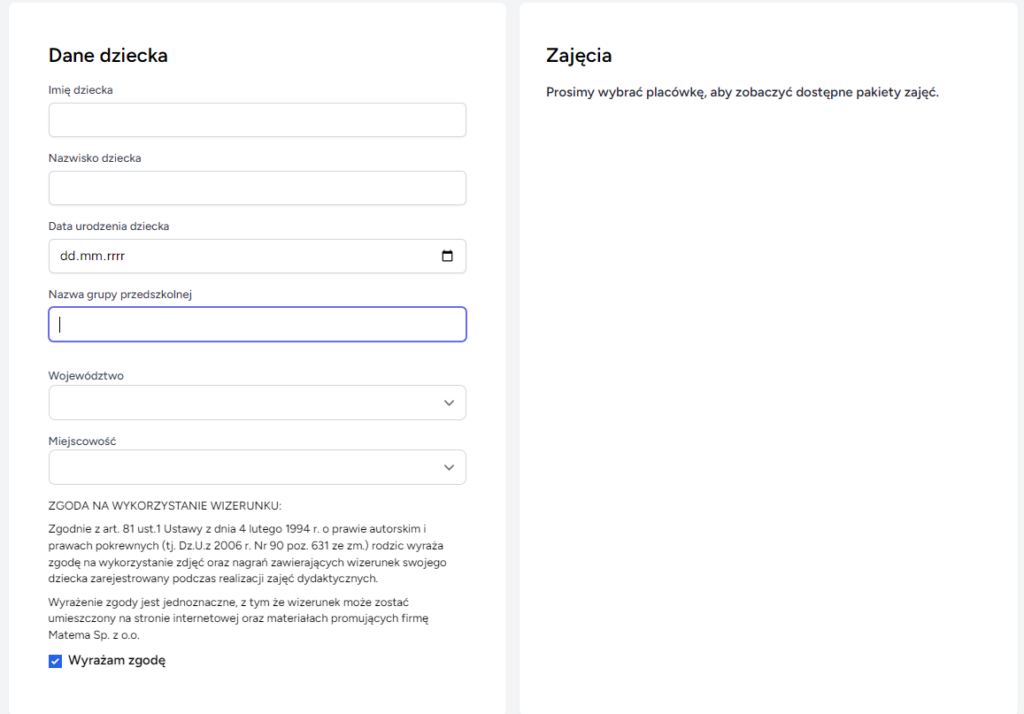
Task: Click the "Miejscowość" field label
Action: point(82,441)
